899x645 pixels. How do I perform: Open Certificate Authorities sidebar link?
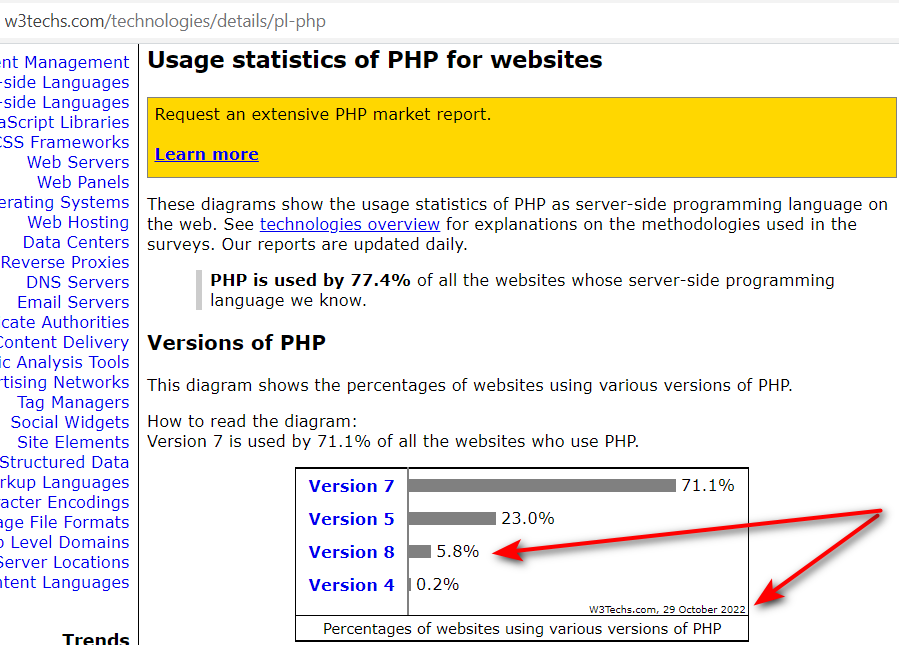[65, 322]
